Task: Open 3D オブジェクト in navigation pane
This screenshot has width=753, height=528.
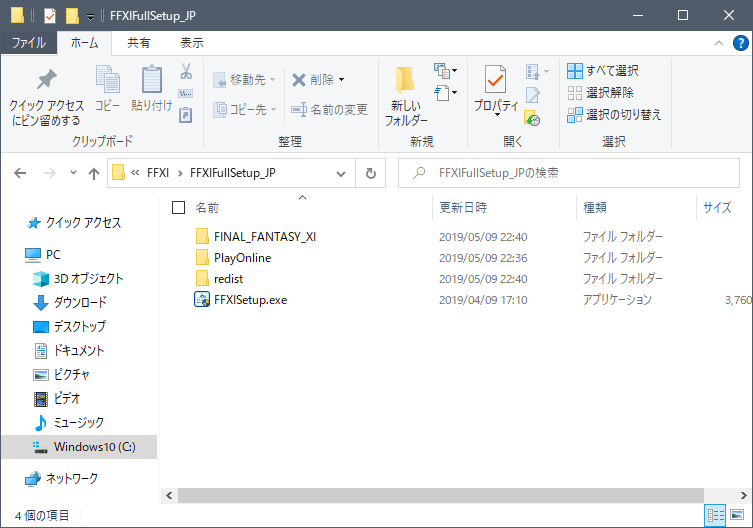Action: pyautogui.click(x=78, y=279)
